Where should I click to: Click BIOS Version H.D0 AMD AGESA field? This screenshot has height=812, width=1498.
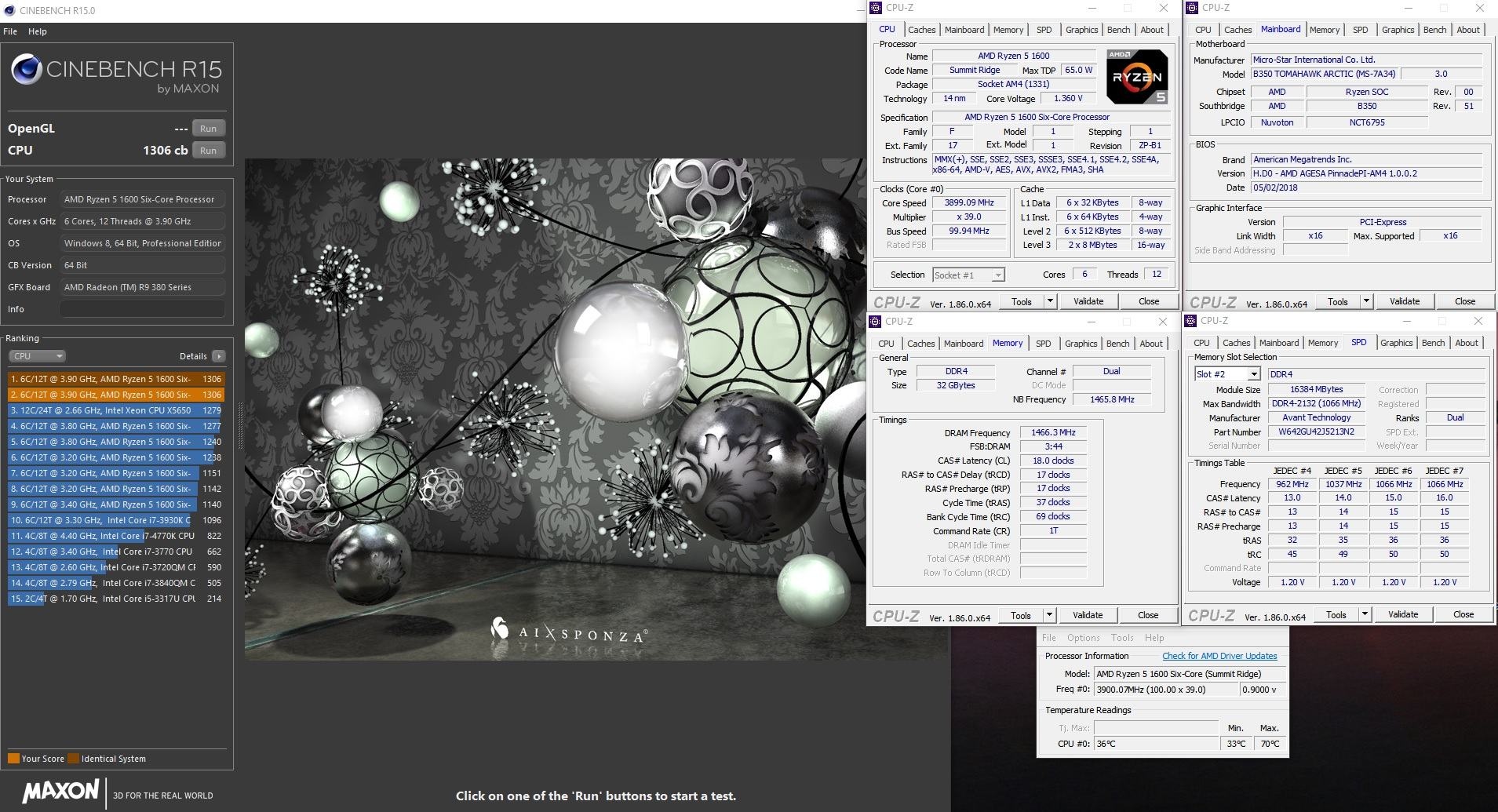1366,173
